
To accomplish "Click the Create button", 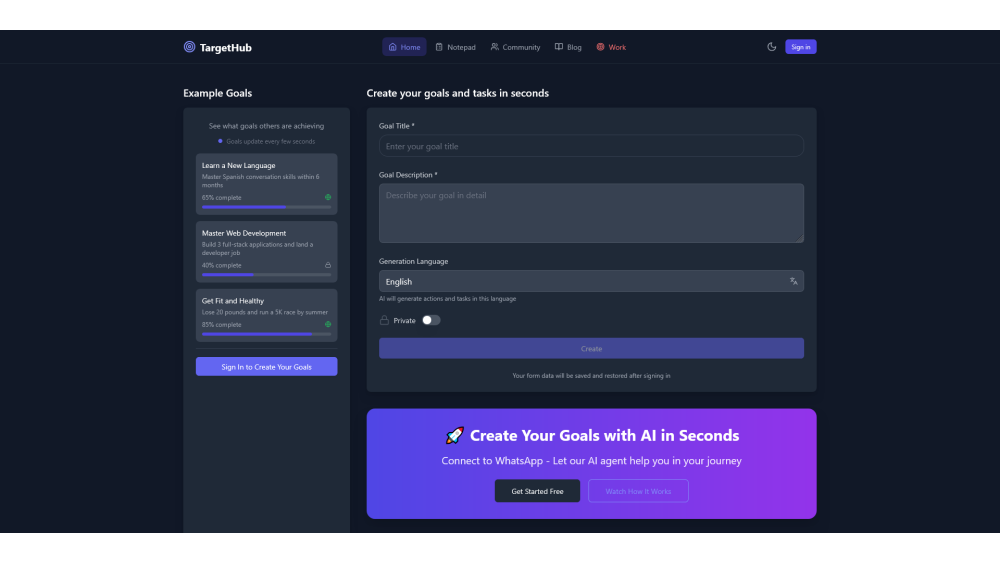I will click(x=591, y=348).
